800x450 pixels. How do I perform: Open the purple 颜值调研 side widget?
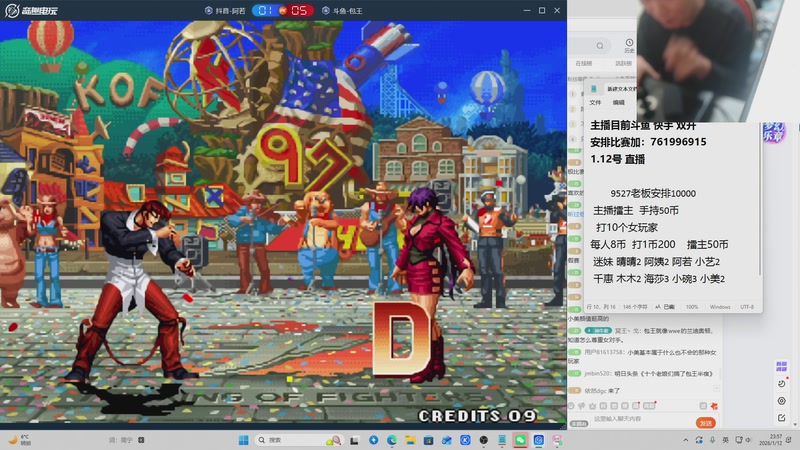[781, 366]
